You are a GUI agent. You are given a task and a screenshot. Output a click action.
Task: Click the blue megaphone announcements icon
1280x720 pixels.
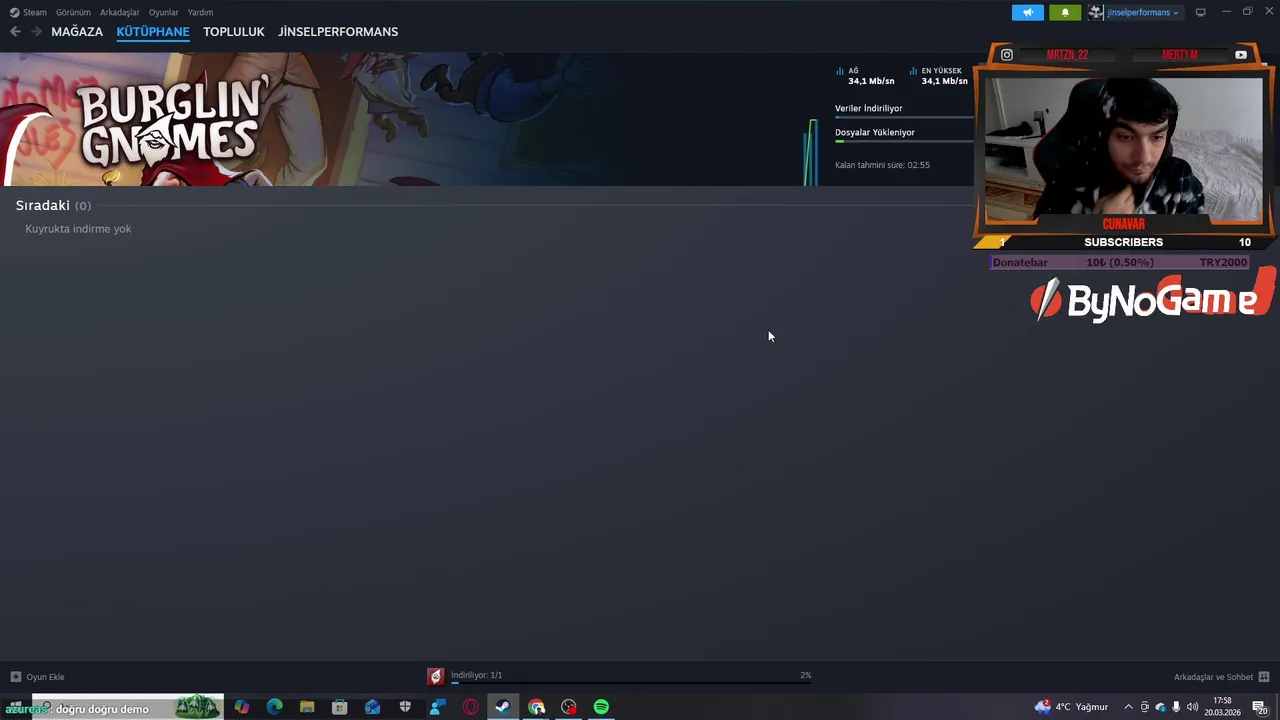point(1028,12)
